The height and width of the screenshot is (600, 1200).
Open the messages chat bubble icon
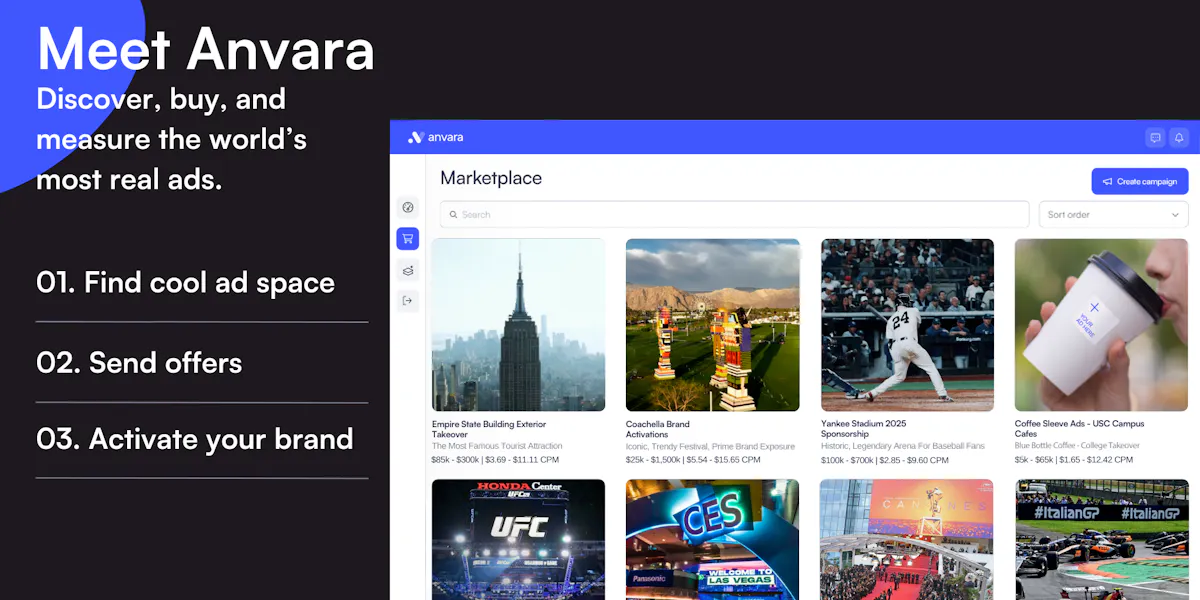pos(1155,138)
